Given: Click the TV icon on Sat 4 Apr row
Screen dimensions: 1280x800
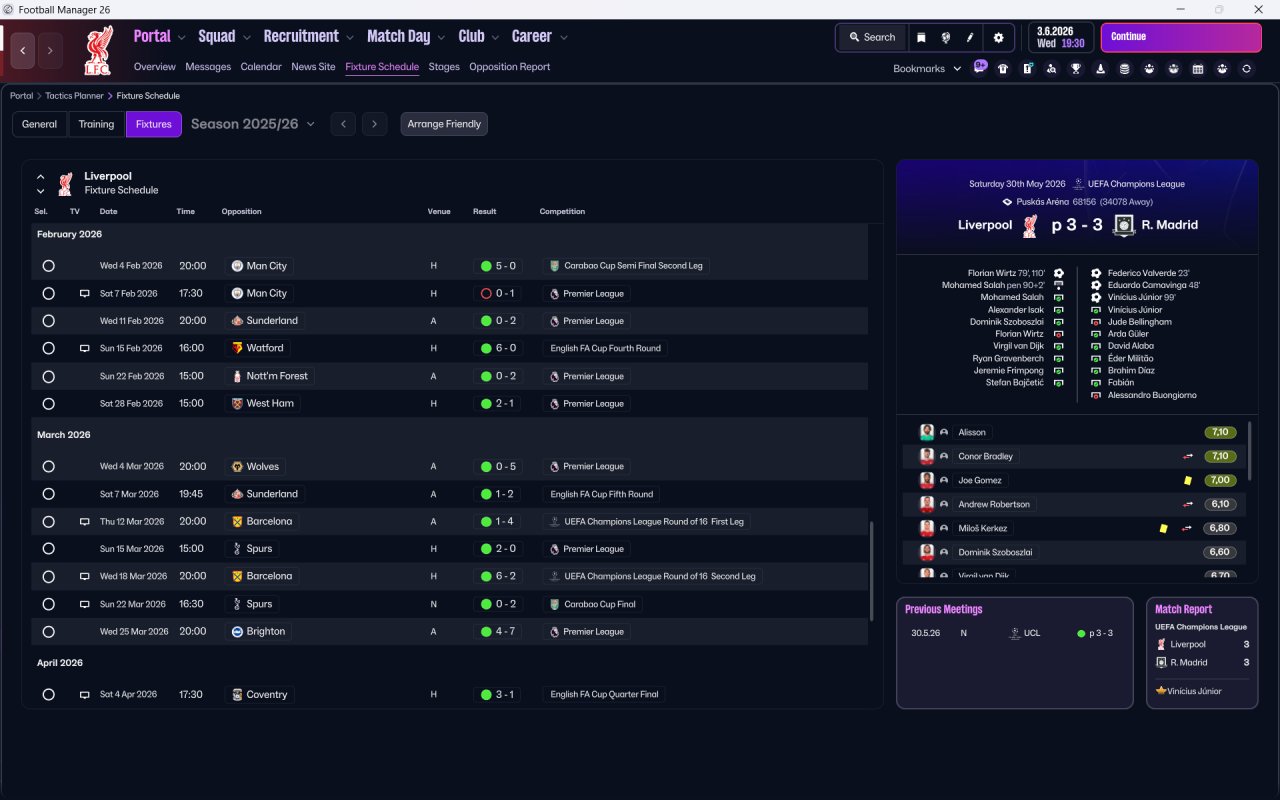Looking at the screenshot, I should (85, 695).
